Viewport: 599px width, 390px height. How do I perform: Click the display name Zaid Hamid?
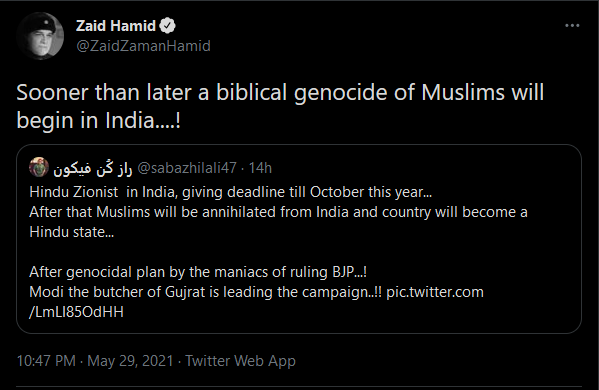[x=116, y=26]
